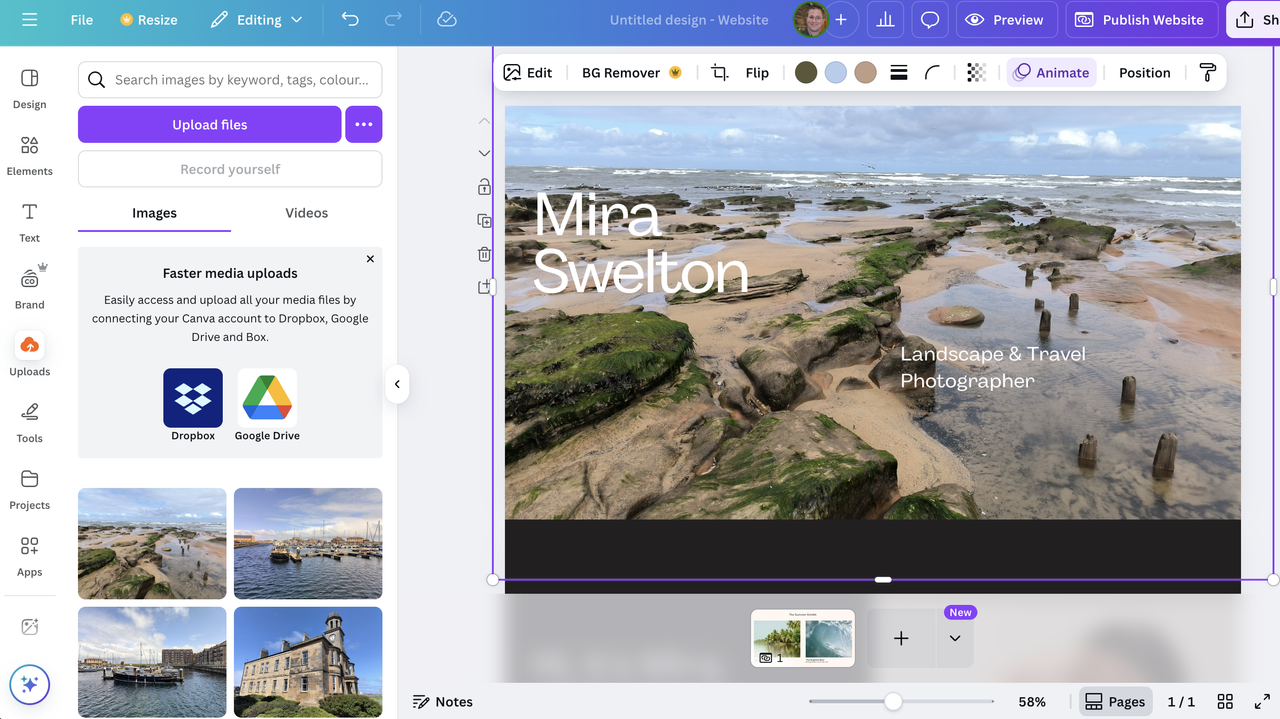Undo the last action
This screenshot has width=1280, height=719.
(x=350, y=20)
